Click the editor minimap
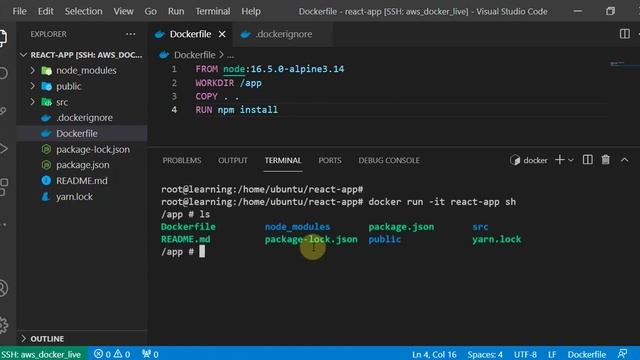640x360 pixels. (x=624, y=64)
